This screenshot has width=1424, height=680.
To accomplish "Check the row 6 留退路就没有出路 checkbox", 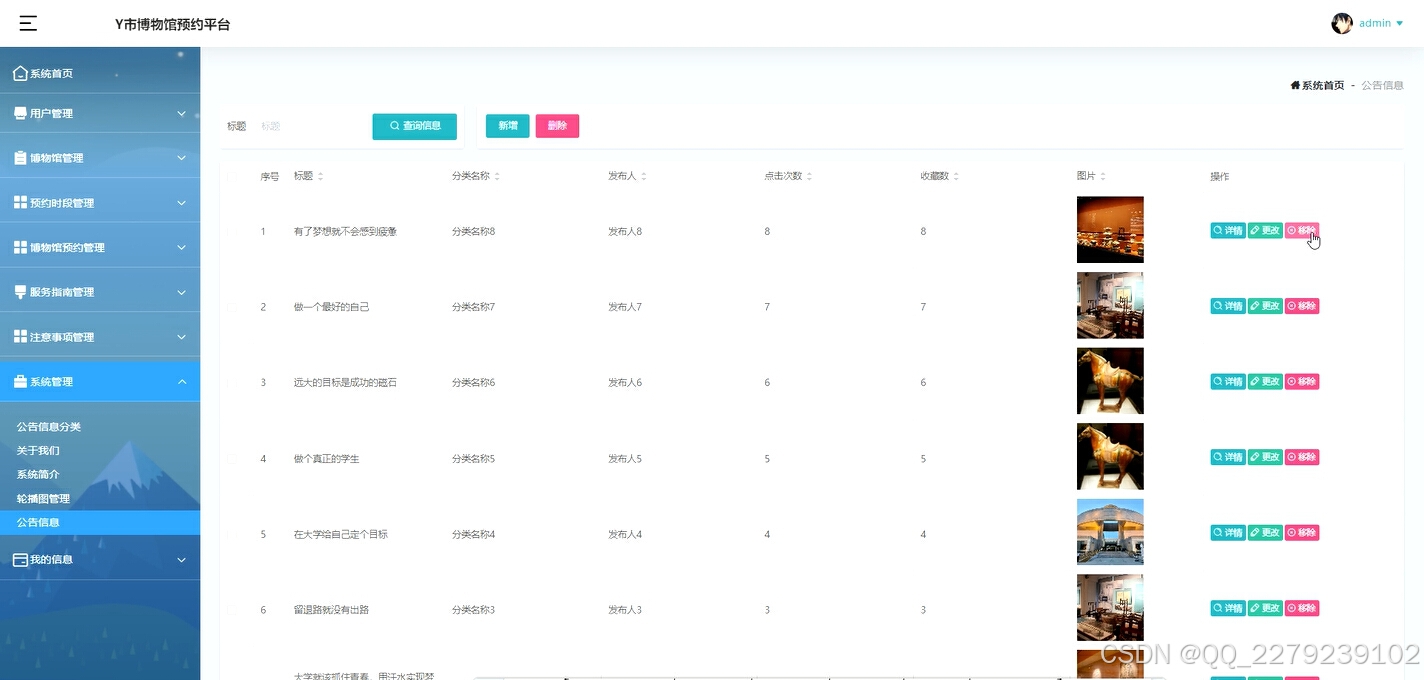I will 232,609.
